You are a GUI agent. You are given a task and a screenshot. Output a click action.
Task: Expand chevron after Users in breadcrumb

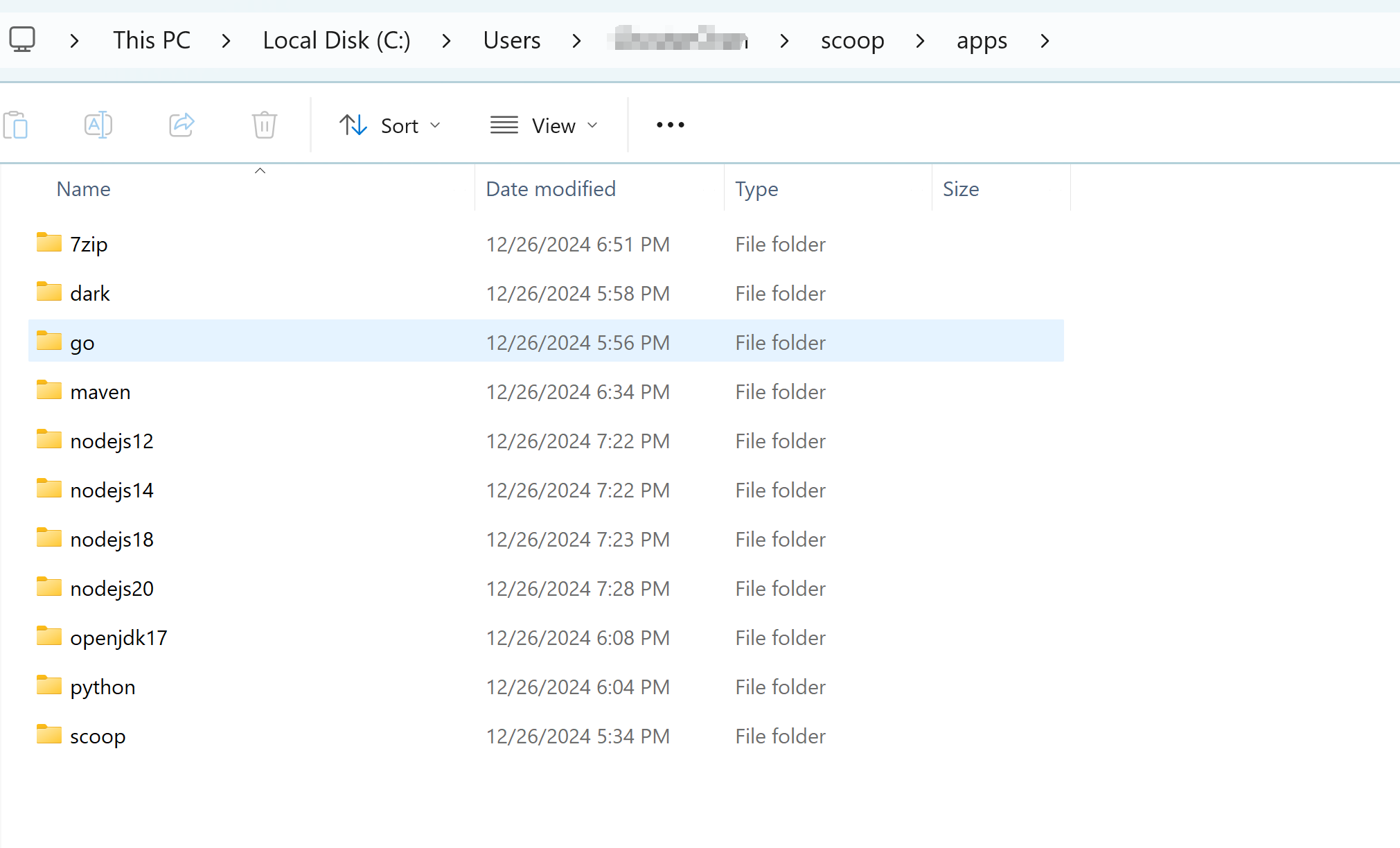pyautogui.click(x=576, y=41)
